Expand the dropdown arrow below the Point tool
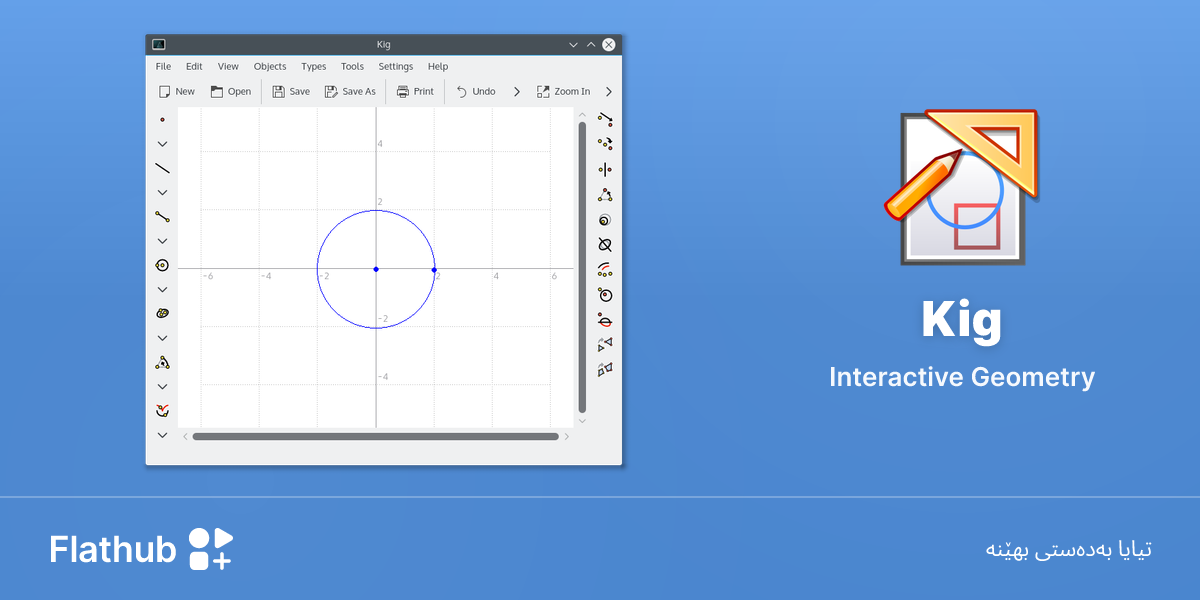1200x600 pixels. click(x=162, y=144)
